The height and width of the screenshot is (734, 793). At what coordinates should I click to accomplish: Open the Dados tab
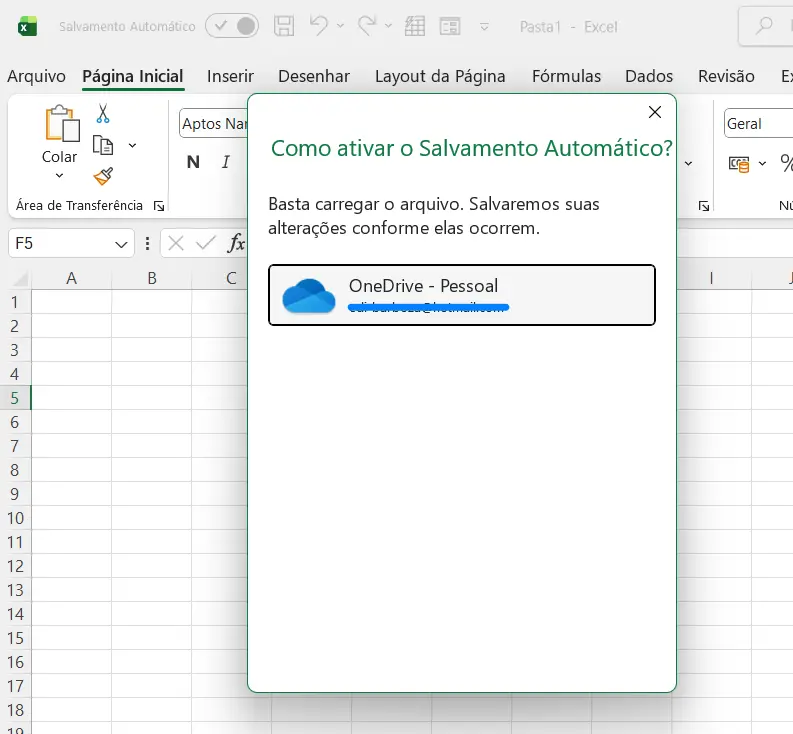(x=649, y=76)
